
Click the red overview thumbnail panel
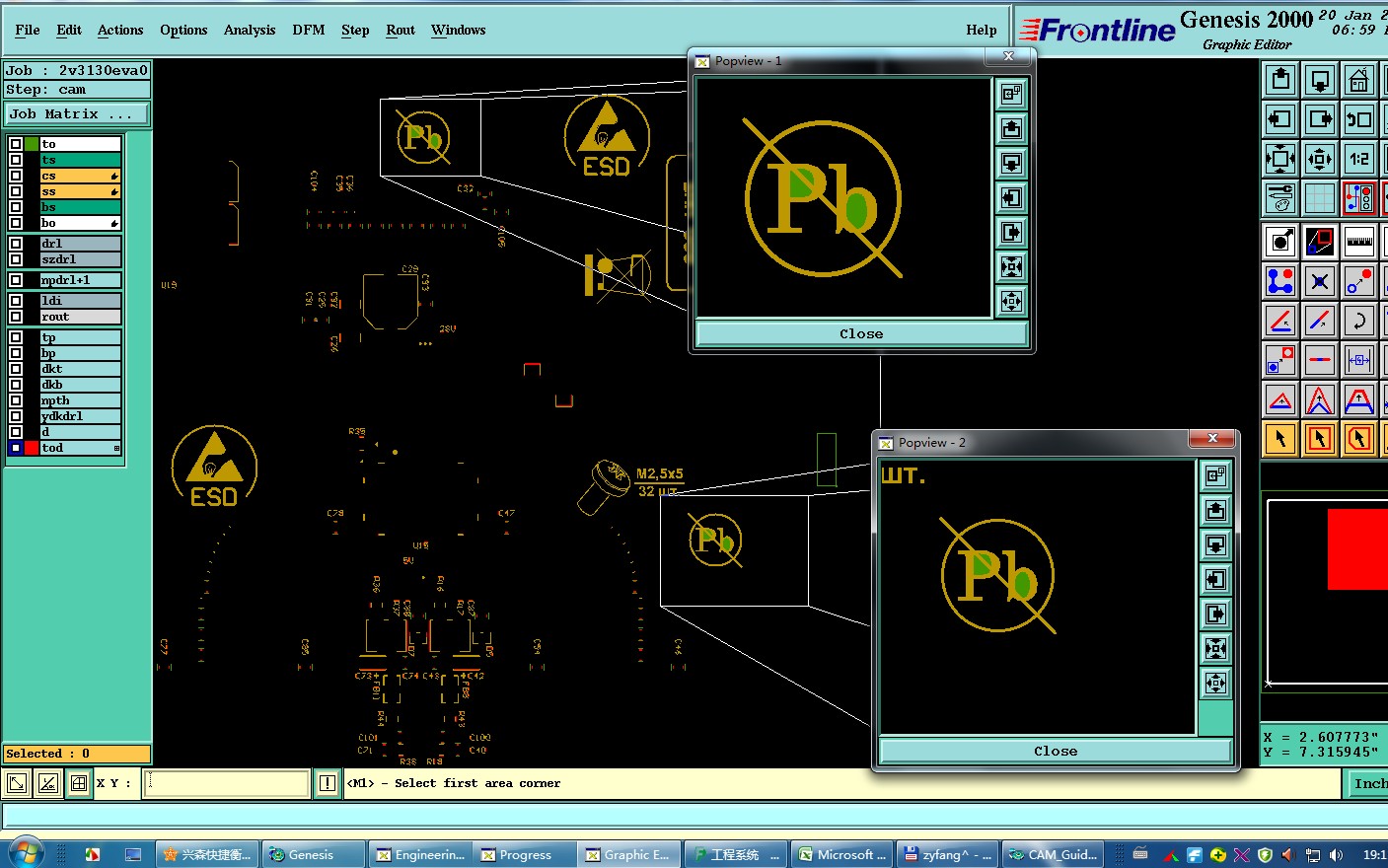click(1356, 549)
